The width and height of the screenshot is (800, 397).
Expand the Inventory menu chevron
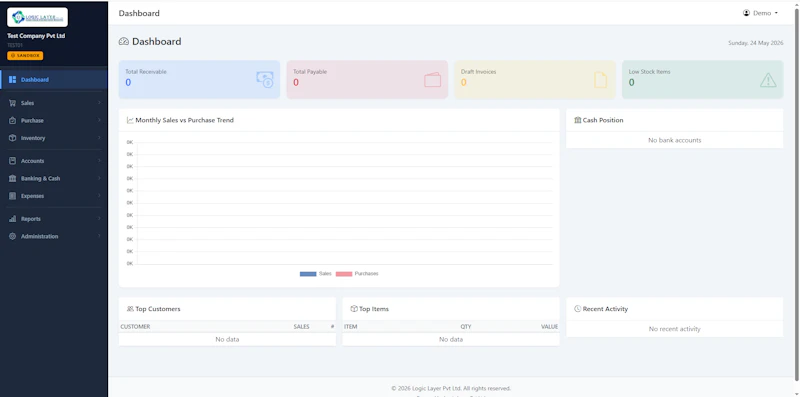[x=99, y=138]
